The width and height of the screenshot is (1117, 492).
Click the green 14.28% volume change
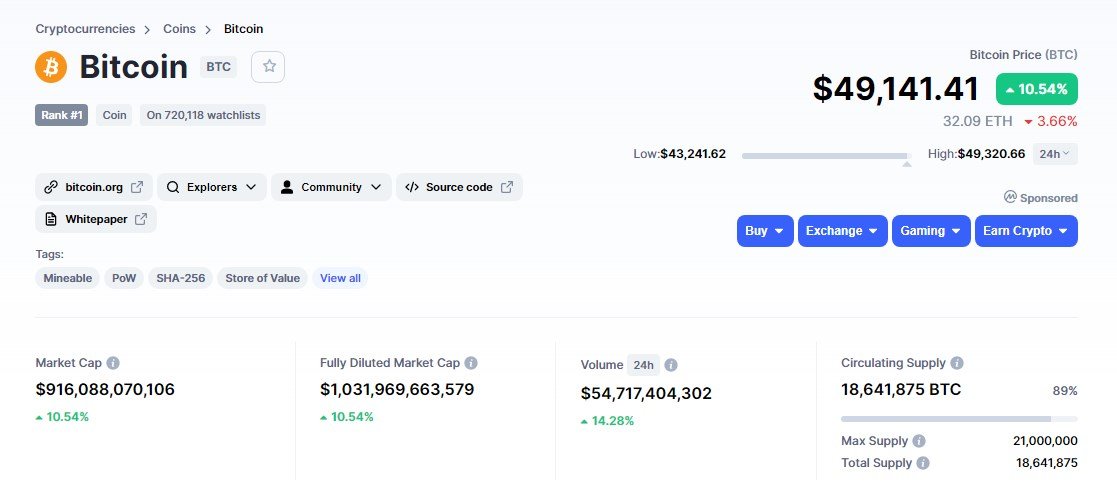607,421
